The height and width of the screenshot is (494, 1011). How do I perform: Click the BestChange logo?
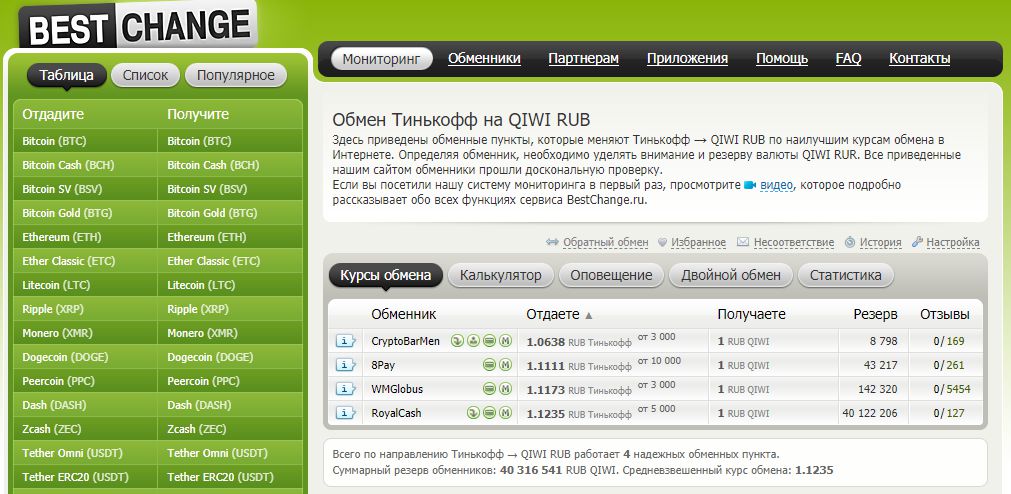pyautogui.click(x=139, y=25)
